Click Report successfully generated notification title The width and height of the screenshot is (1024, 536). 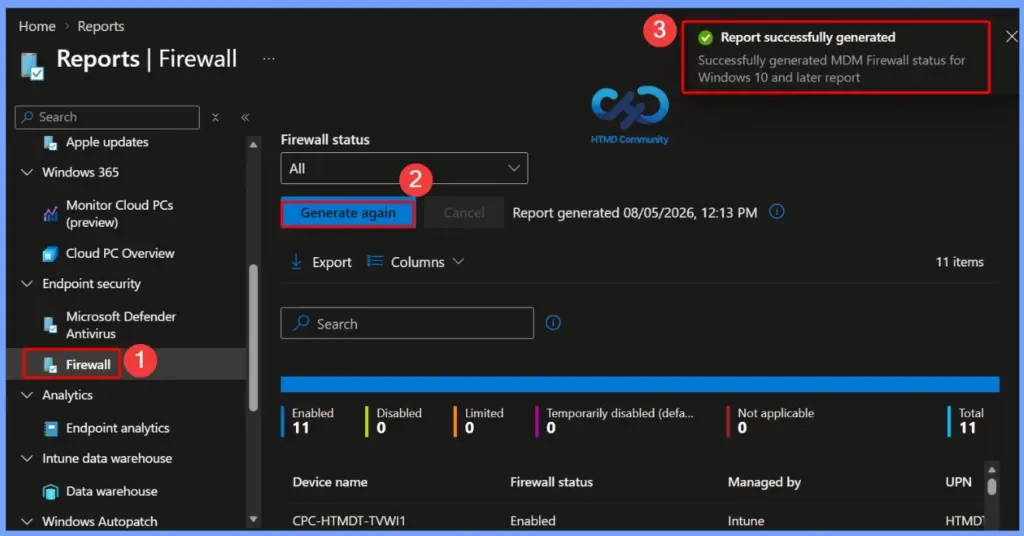tap(808, 38)
